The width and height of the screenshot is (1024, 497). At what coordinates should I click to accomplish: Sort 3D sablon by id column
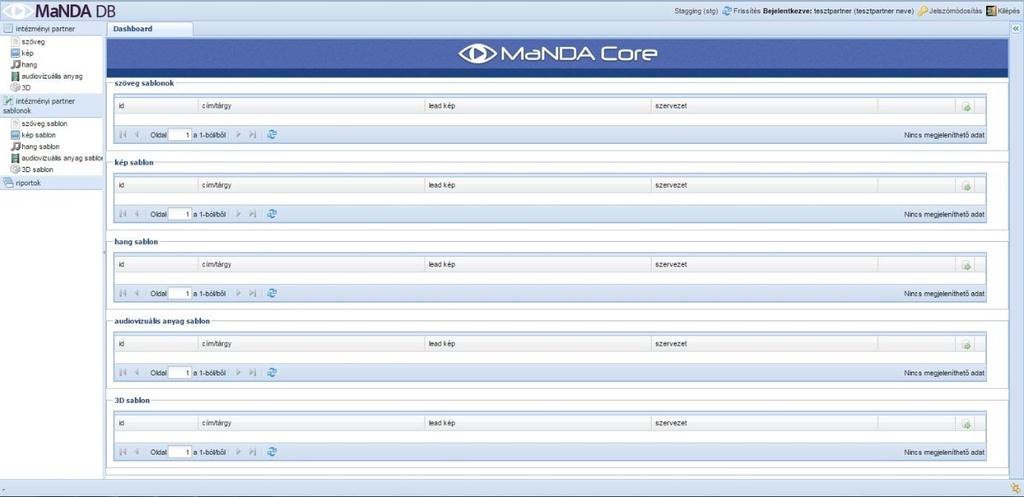157,423
